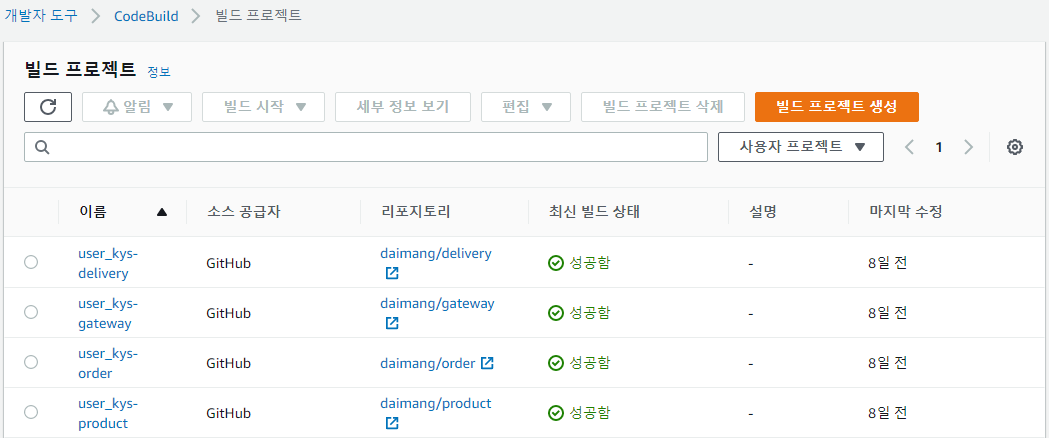This screenshot has height=442, width=1049.
Task: Open user_kys-order project link
Action: tap(108, 363)
